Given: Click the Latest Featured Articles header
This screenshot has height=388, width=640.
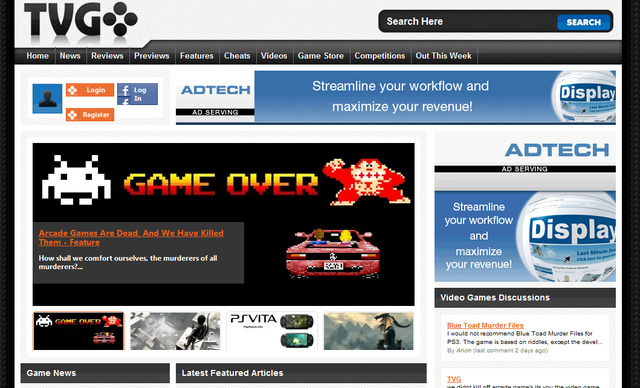Looking at the screenshot, I should 301,373.
